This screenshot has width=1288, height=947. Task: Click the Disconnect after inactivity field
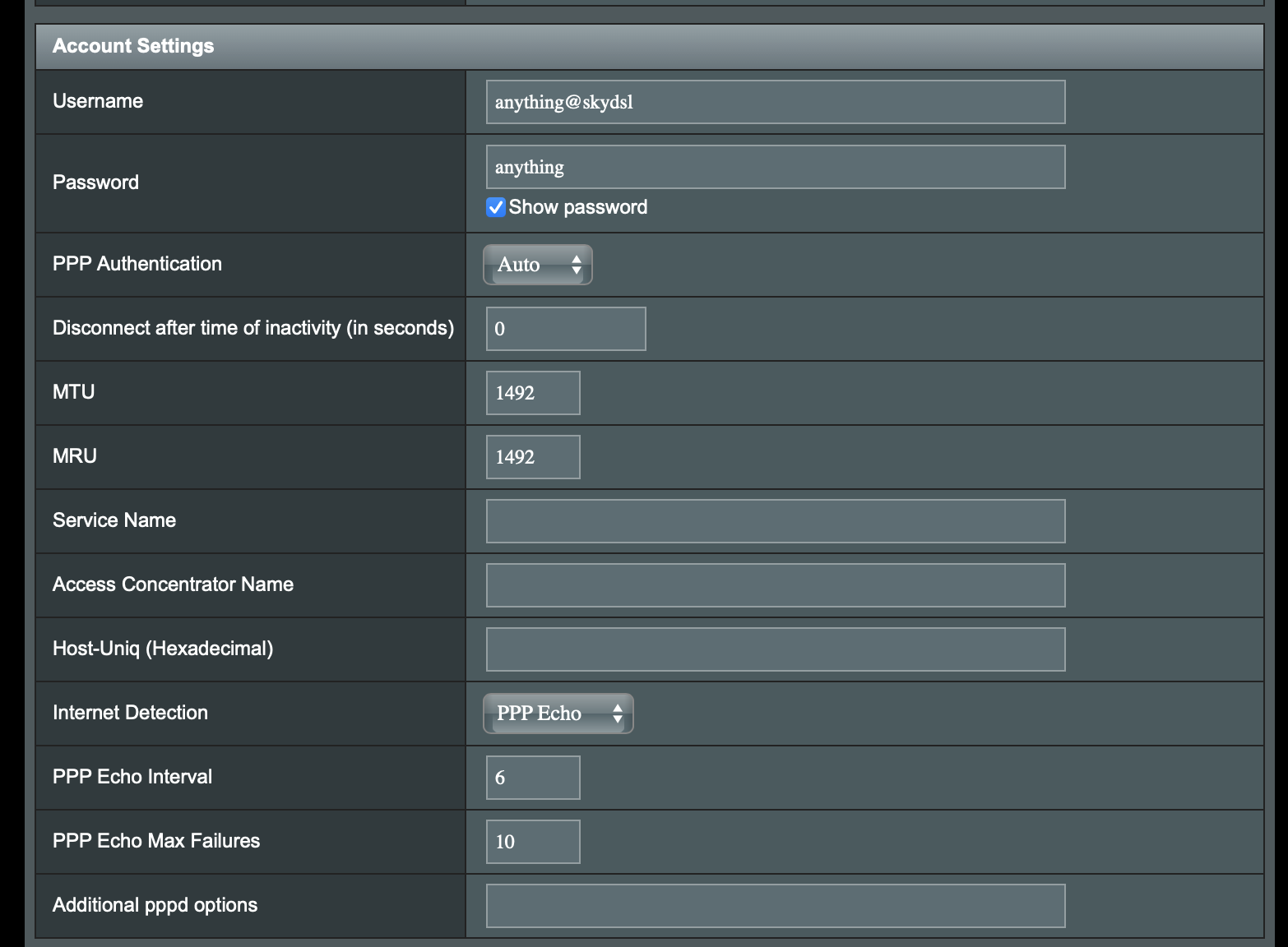(x=565, y=328)
